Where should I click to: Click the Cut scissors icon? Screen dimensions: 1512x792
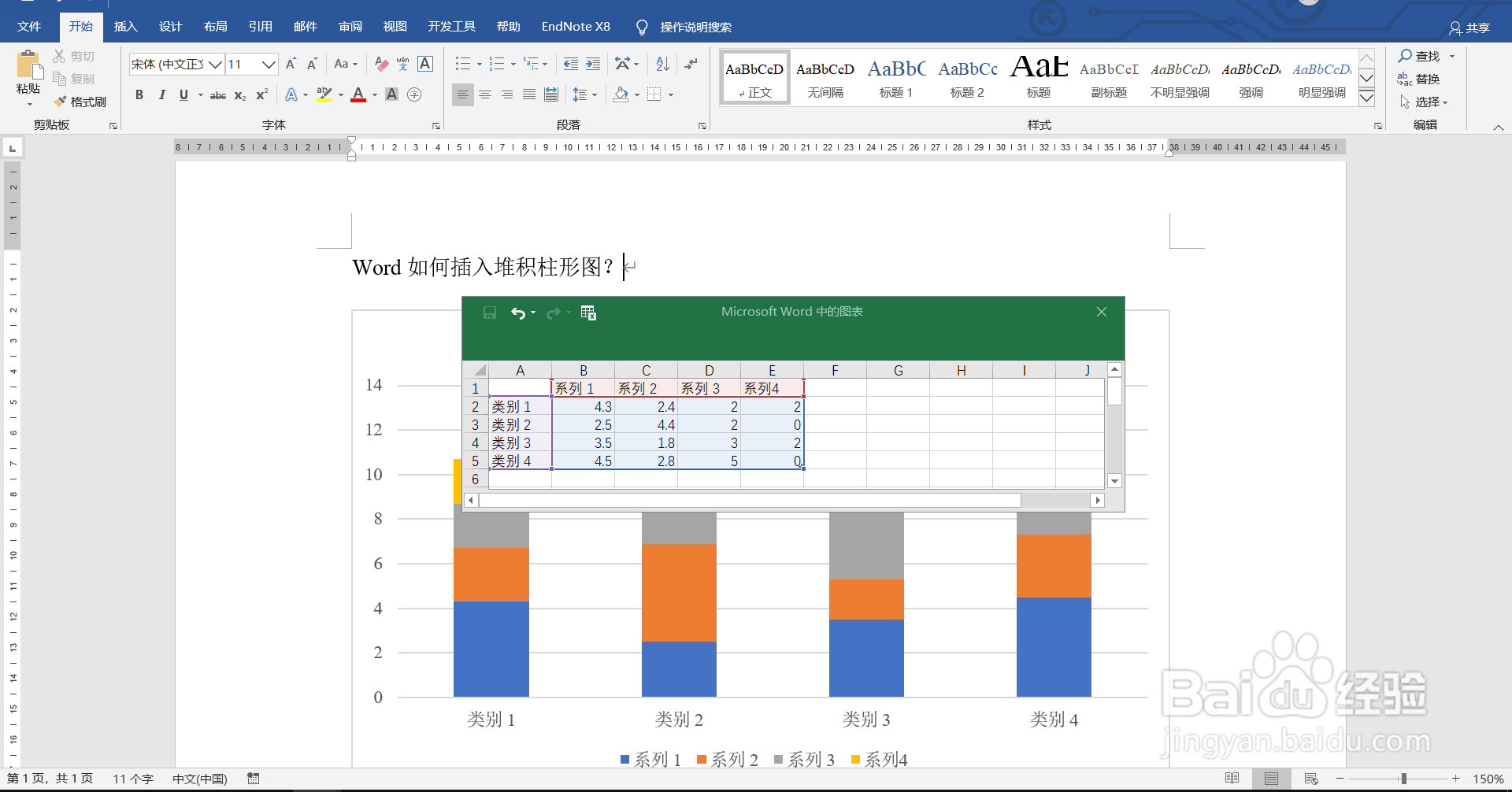click(x=60, y=56)
